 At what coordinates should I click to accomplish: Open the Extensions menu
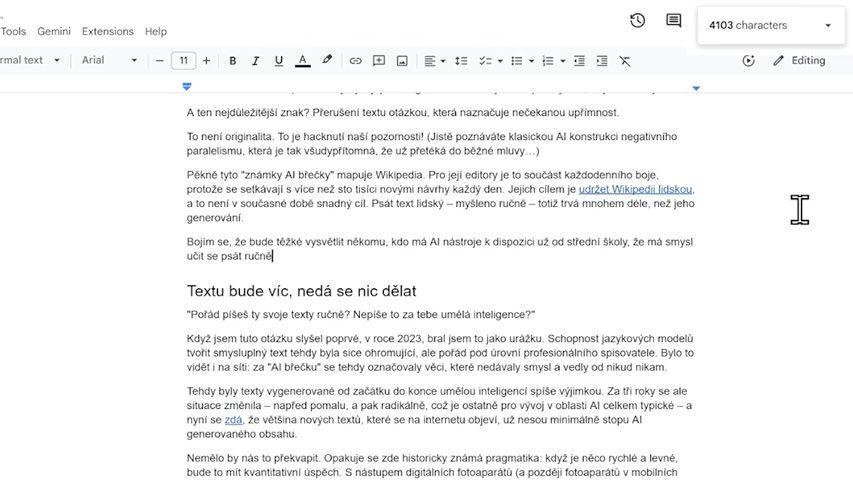click(107, 31)
